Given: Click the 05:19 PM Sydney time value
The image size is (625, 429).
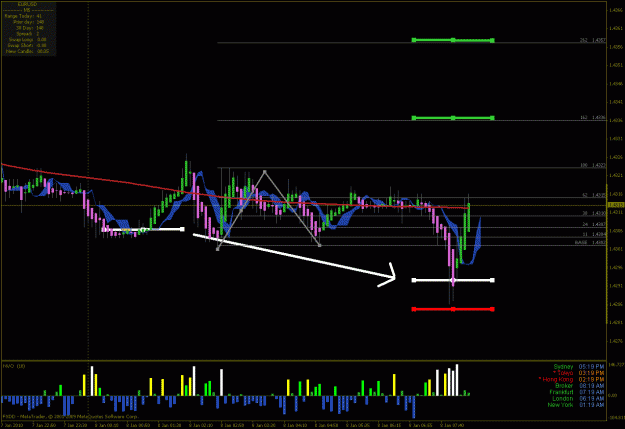Looking at the screenshot, I should coord(591,366).
